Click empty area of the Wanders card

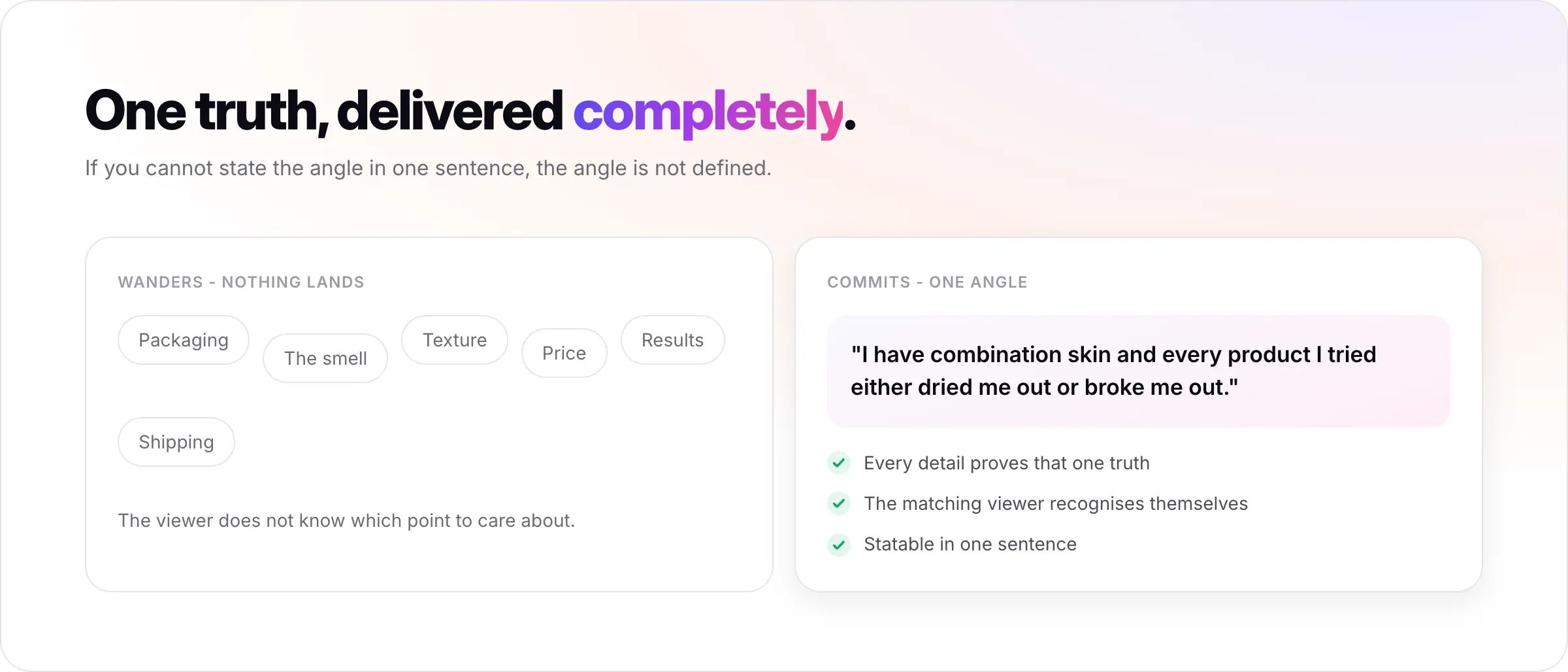click(497, 445)
